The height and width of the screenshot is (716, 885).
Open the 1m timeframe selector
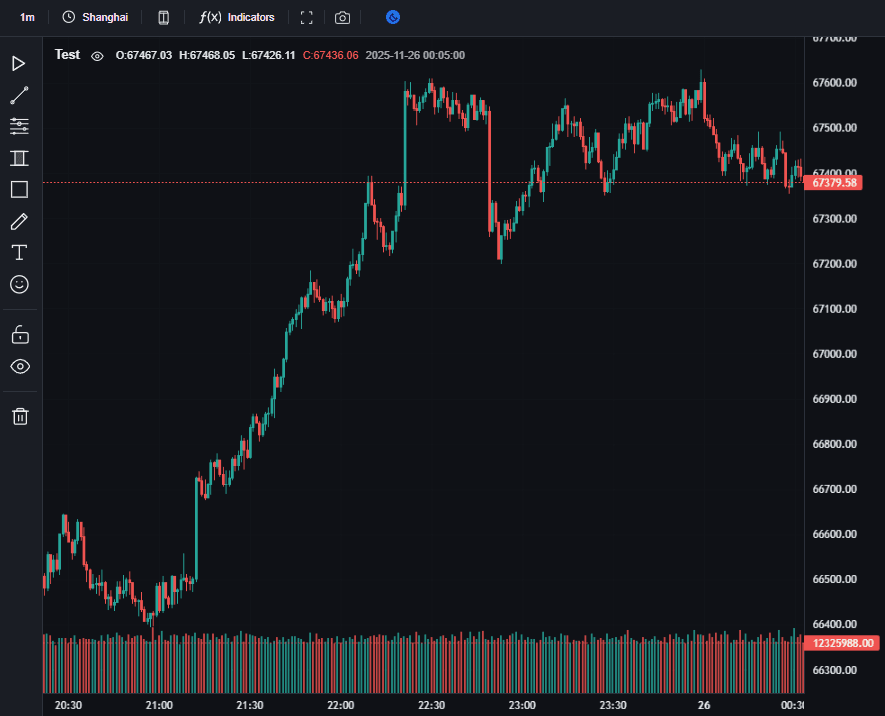click(x=27, y=18)
